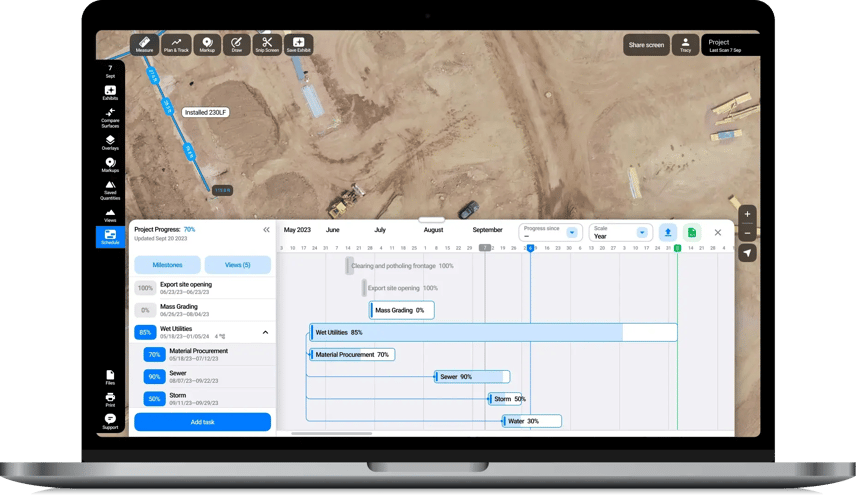Show the Overlays panel
Viewport: 856px width, 495px height.
pos(110,142)
